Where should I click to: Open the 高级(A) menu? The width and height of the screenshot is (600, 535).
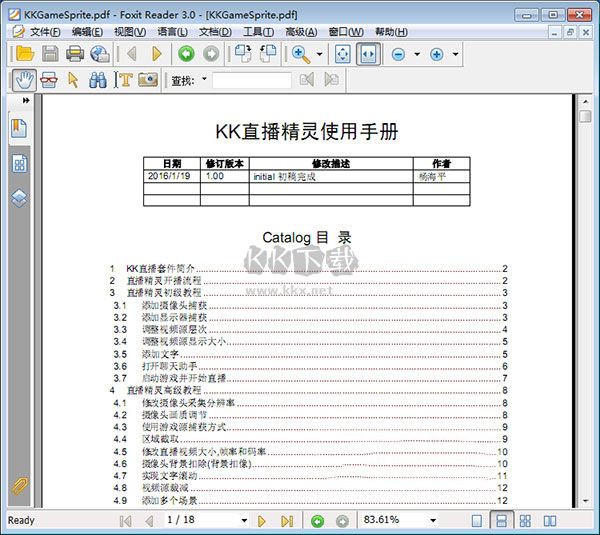pyautogui.click(x=301, y=32)
